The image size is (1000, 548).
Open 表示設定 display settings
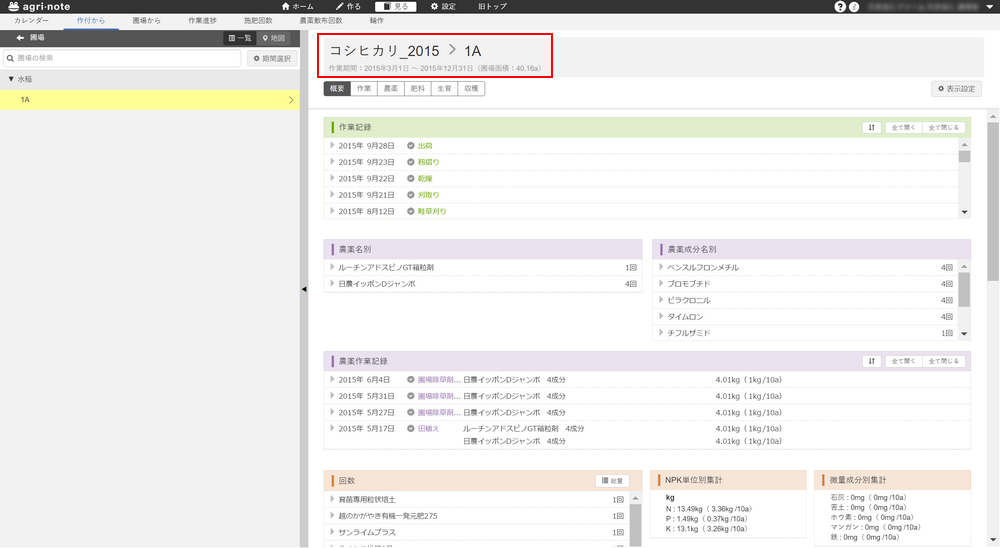coord(956,89)
